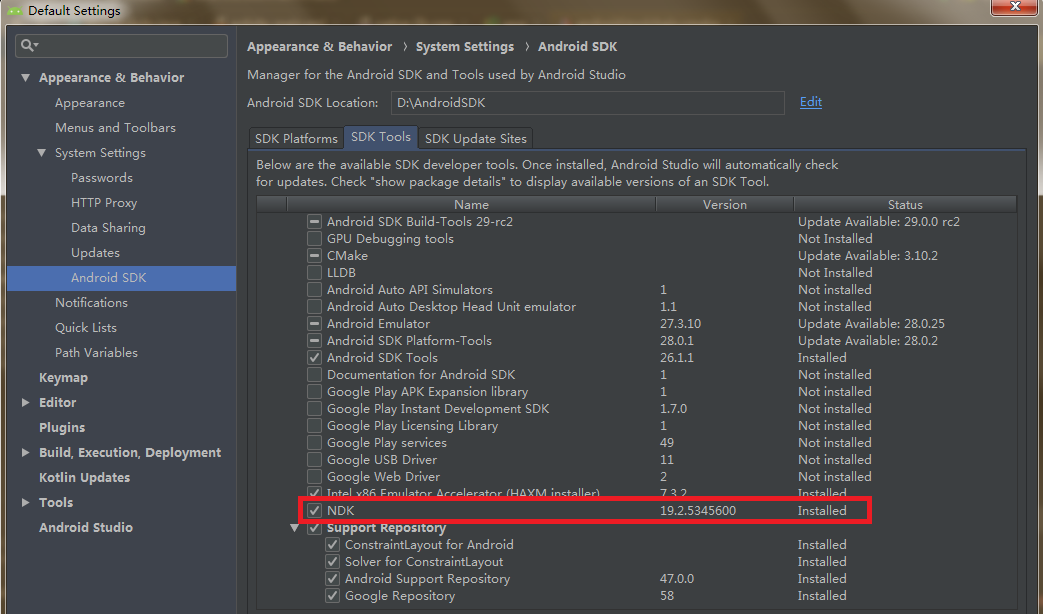Uncheck the Android SDK Tools checkbox
Viewport: 1043px width, 614px height.
pos(315,357)
